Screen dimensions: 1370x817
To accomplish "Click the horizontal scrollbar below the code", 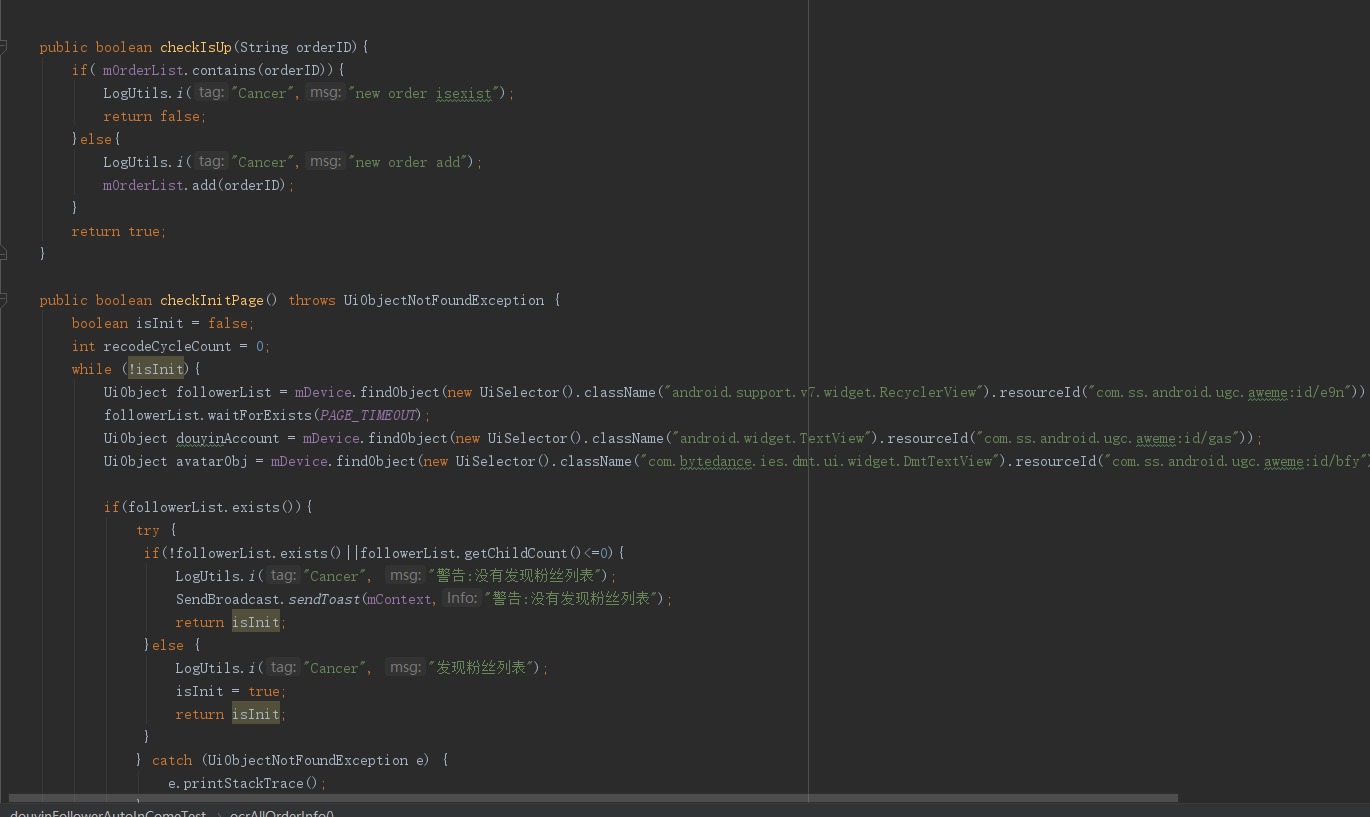I will click(593, 798).
